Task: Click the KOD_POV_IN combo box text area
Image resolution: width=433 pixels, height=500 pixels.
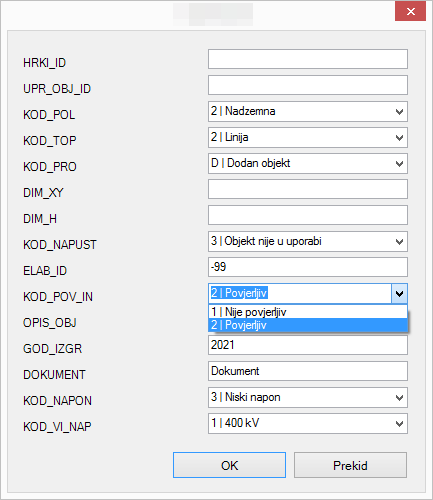Action: [300, 294]
